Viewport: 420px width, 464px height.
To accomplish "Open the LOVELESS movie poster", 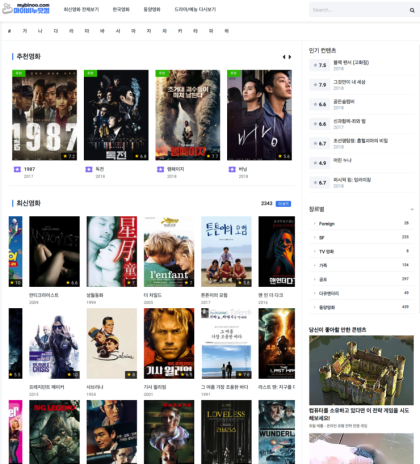I will click(226, 432).
